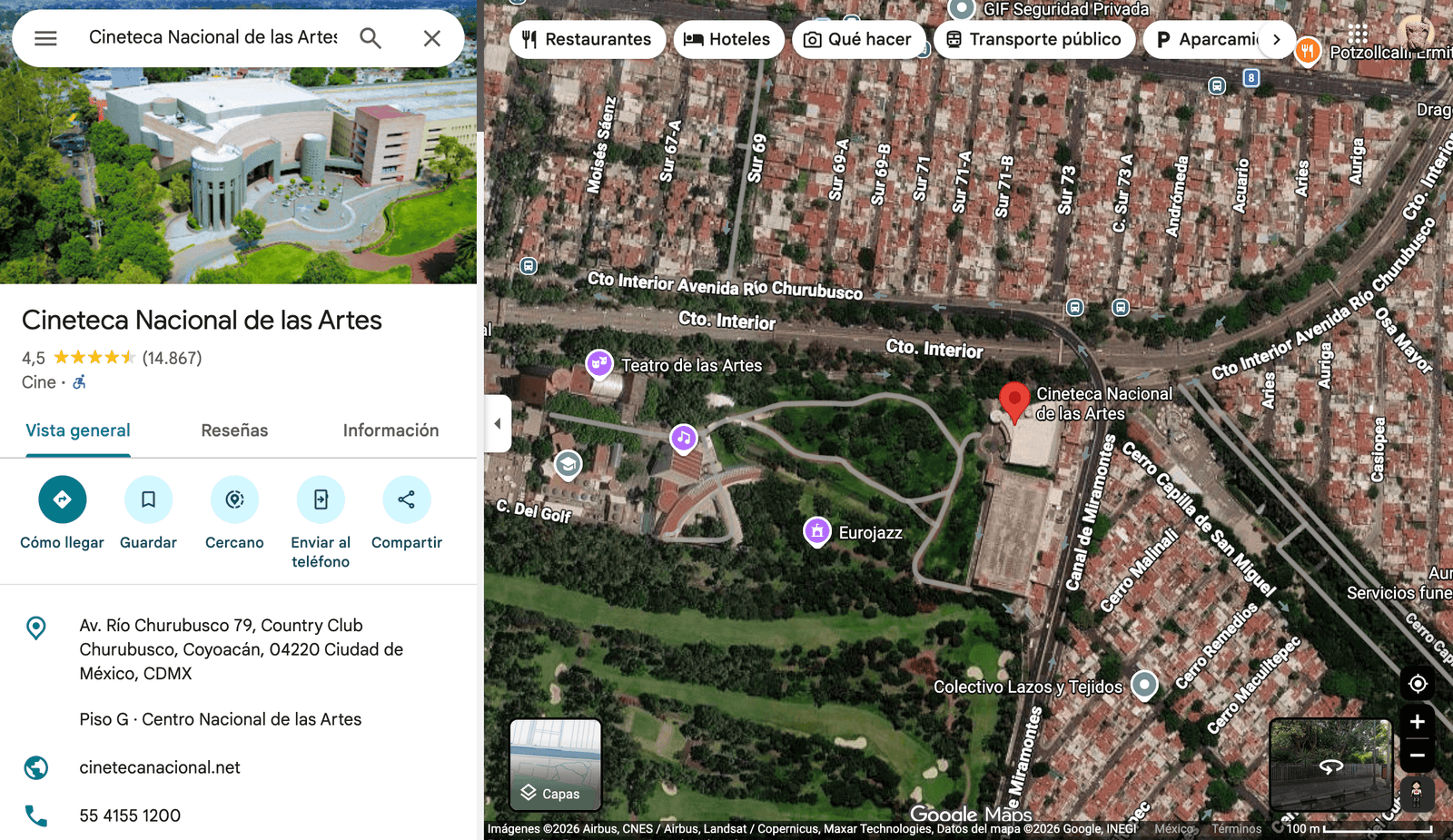Toggle the 100 m map scale

click(1359, 828)
